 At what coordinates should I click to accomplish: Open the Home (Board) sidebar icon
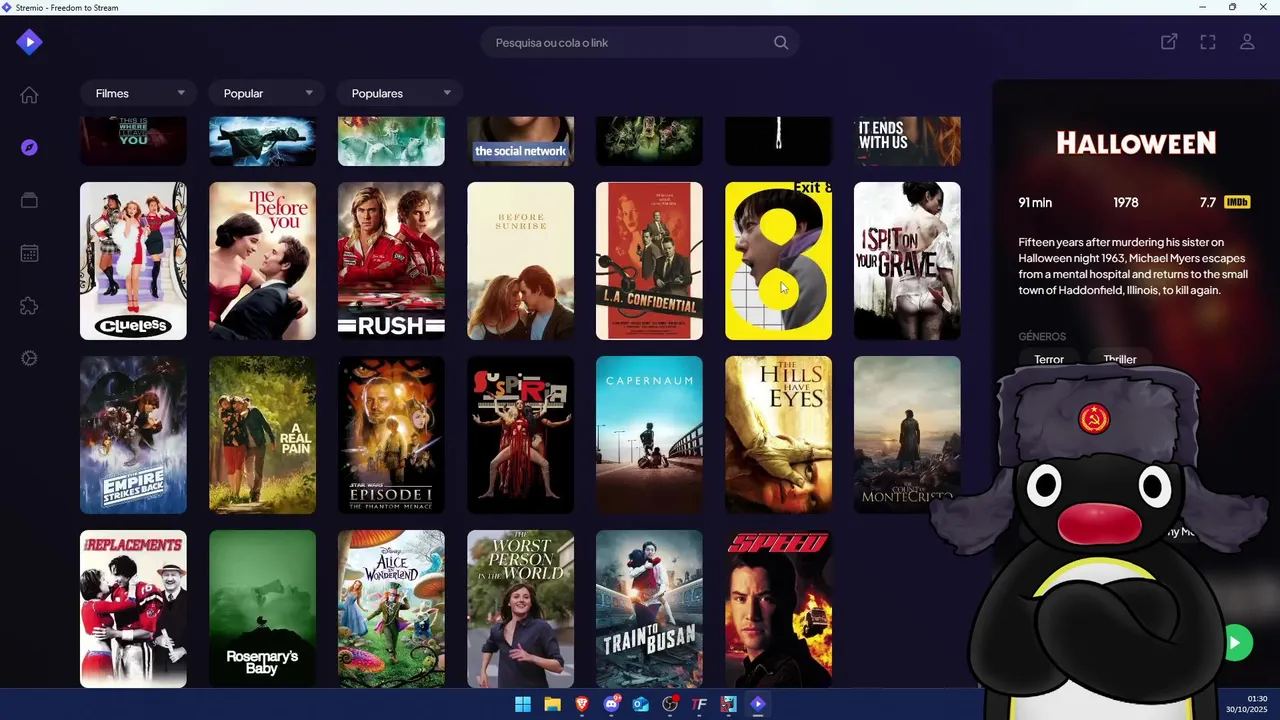click(29, 95)
